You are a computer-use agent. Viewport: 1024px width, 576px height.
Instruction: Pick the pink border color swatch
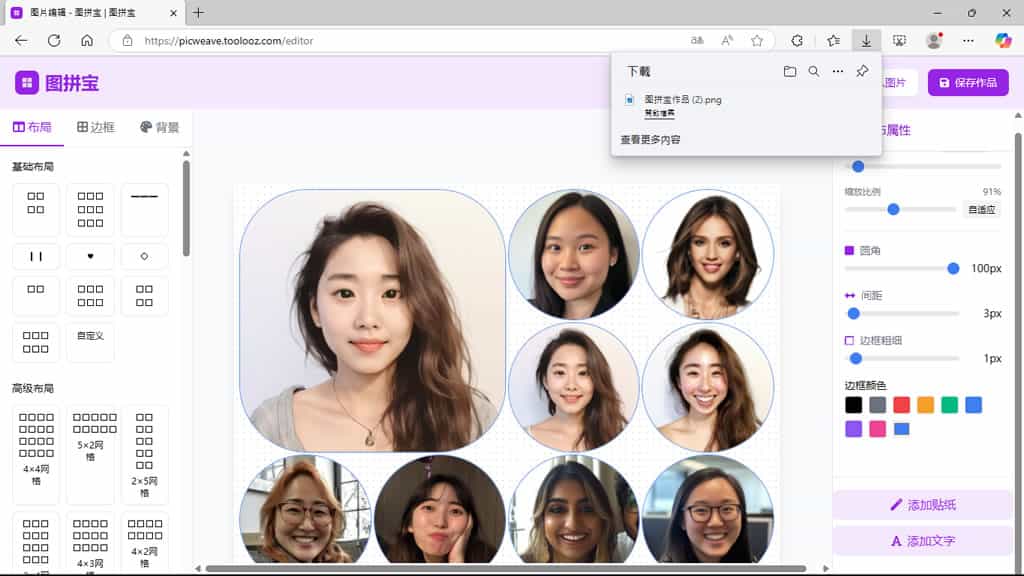[878, 429]
